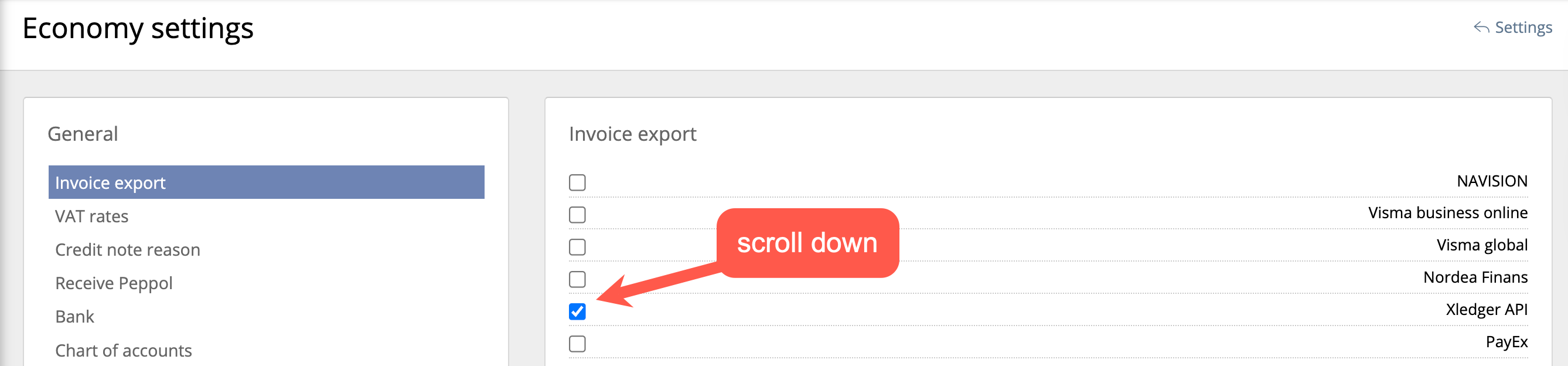Enable the Nordea Finans checkbox
This screenshot has width=1568, height=366.
(577, 279)
